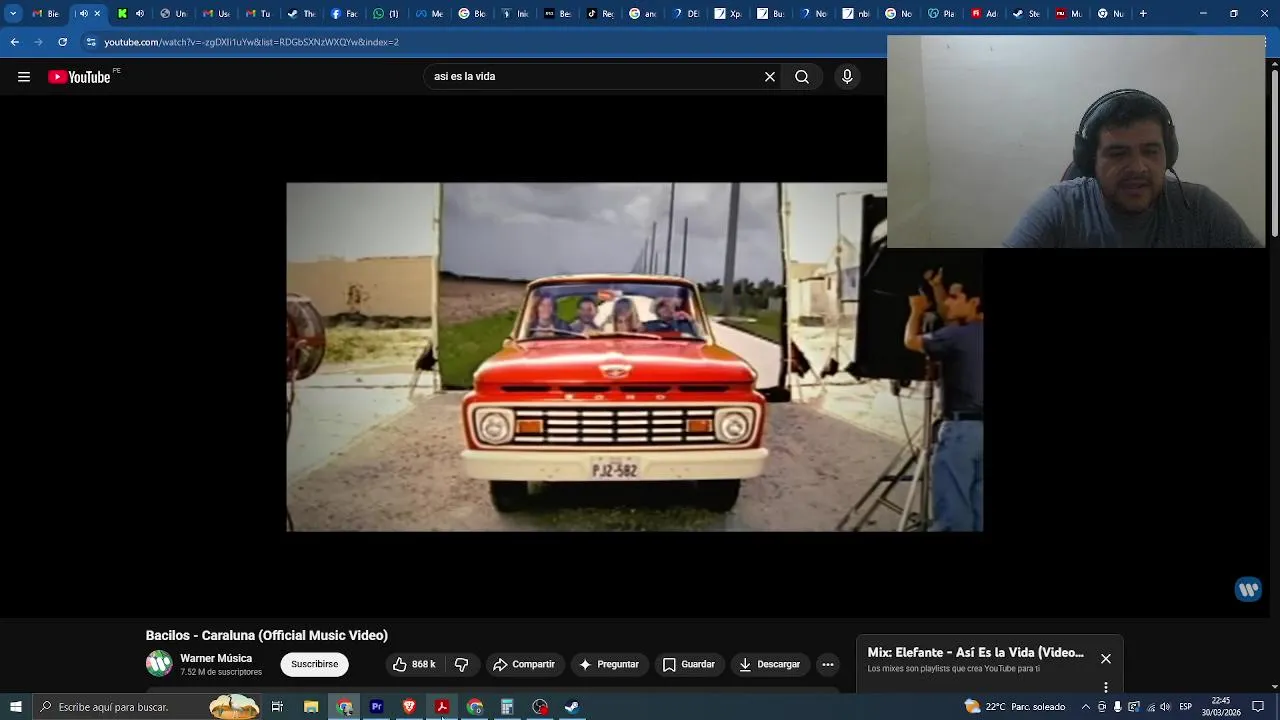Go back in browser history
Image resolution: width=1280 pixels, height=720 pixels.
point(14,42)
